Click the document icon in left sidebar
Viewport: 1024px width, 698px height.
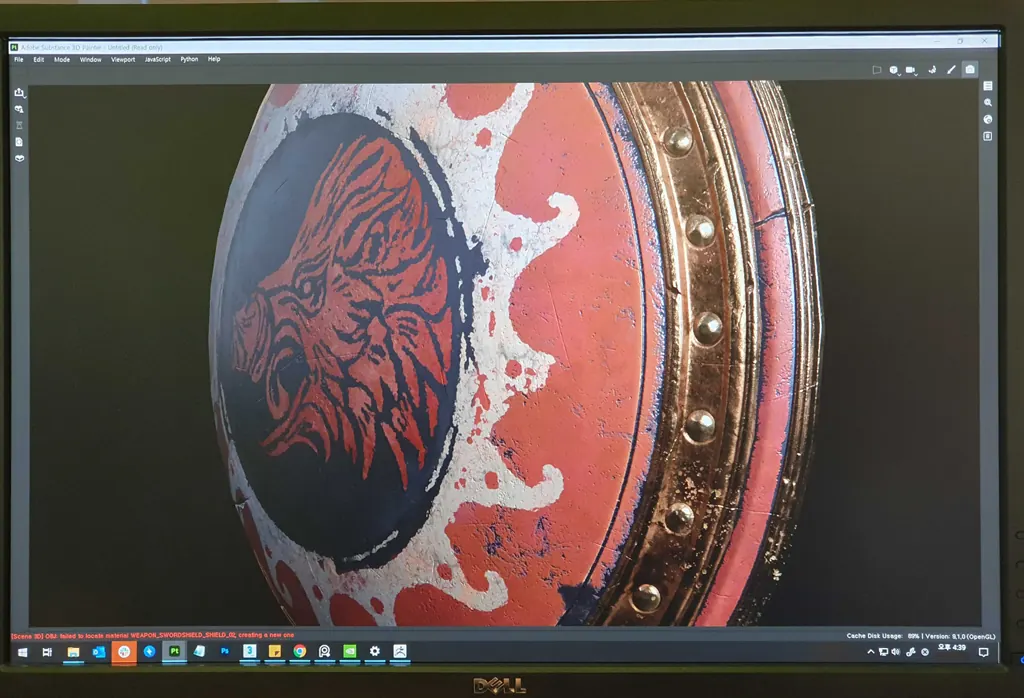pos(20,142)
